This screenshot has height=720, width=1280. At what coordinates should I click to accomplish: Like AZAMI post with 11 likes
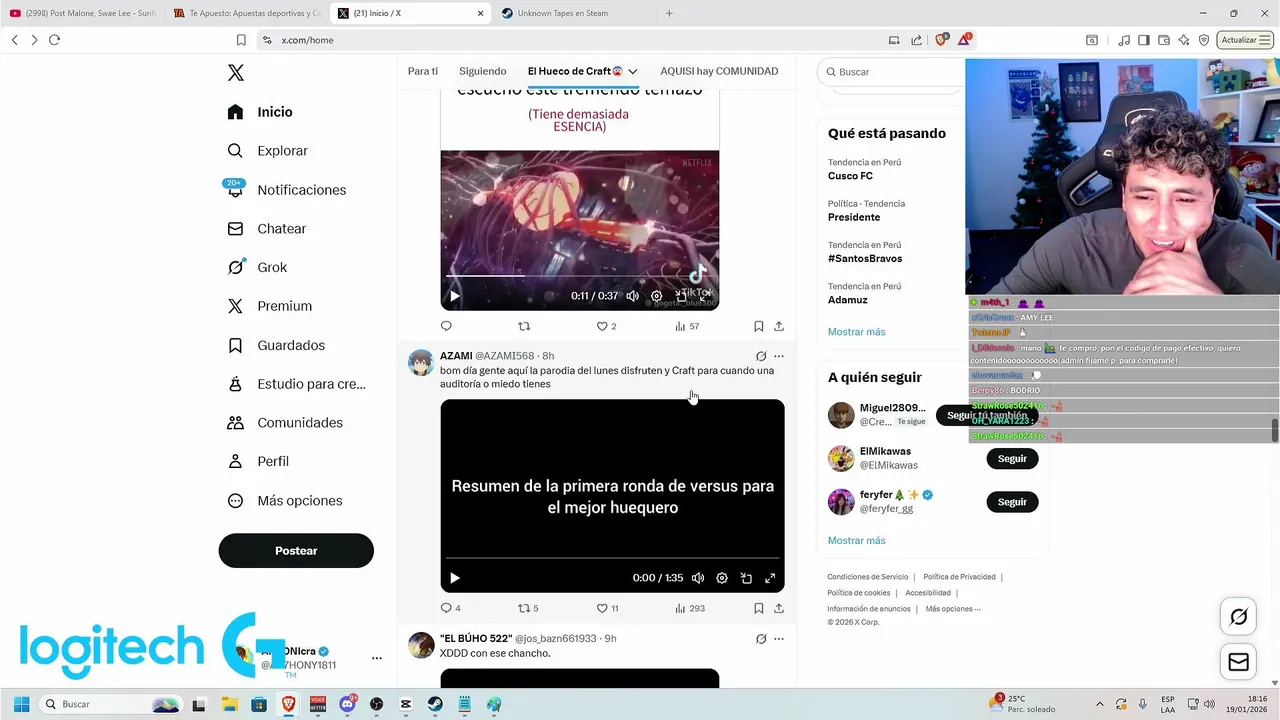pos(607,608)
